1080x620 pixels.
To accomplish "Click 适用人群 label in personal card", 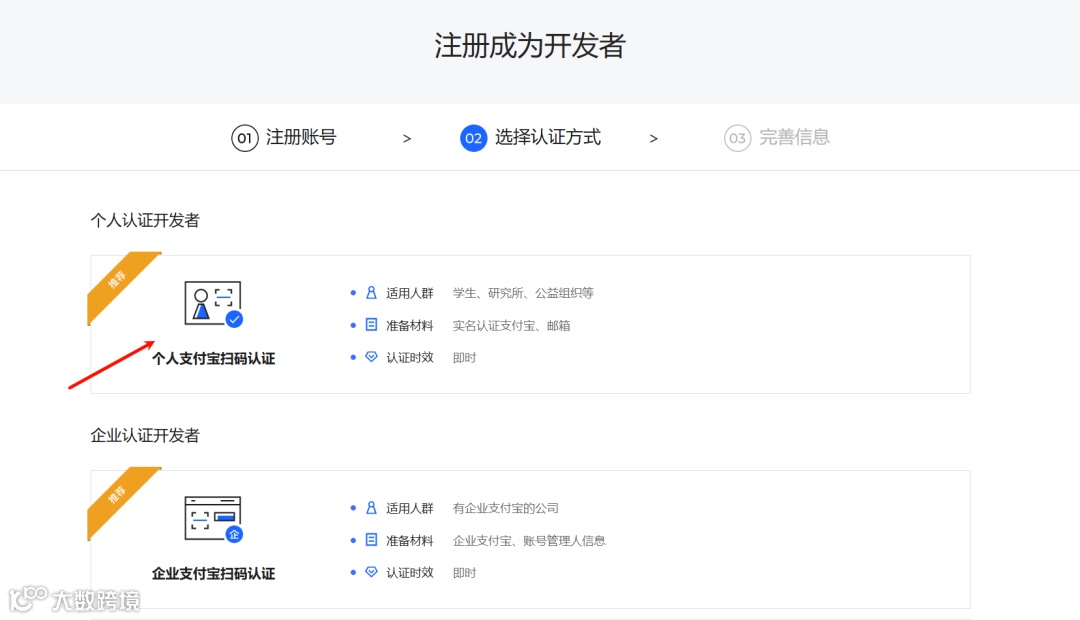I will (x=410, y=293).
